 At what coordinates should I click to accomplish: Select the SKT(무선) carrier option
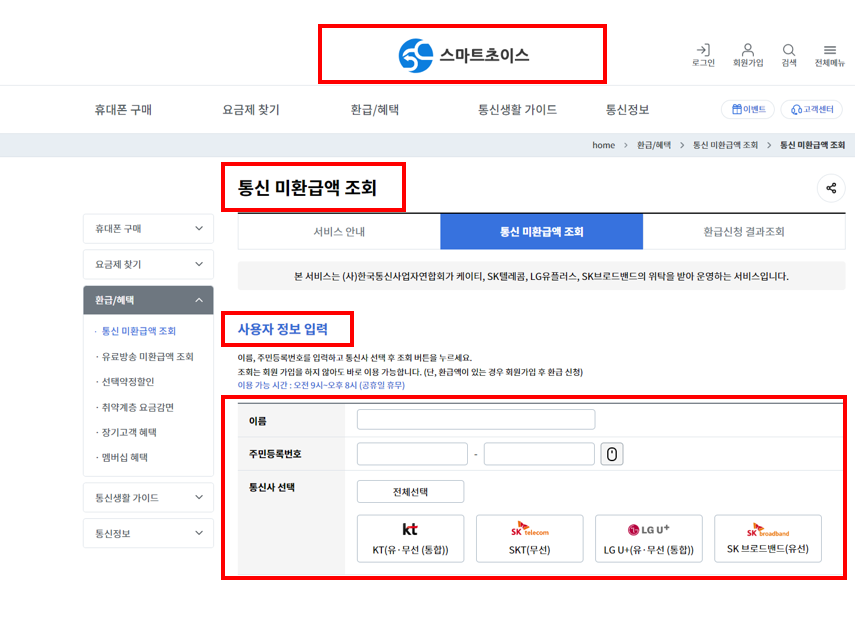[x=529, y=538]
